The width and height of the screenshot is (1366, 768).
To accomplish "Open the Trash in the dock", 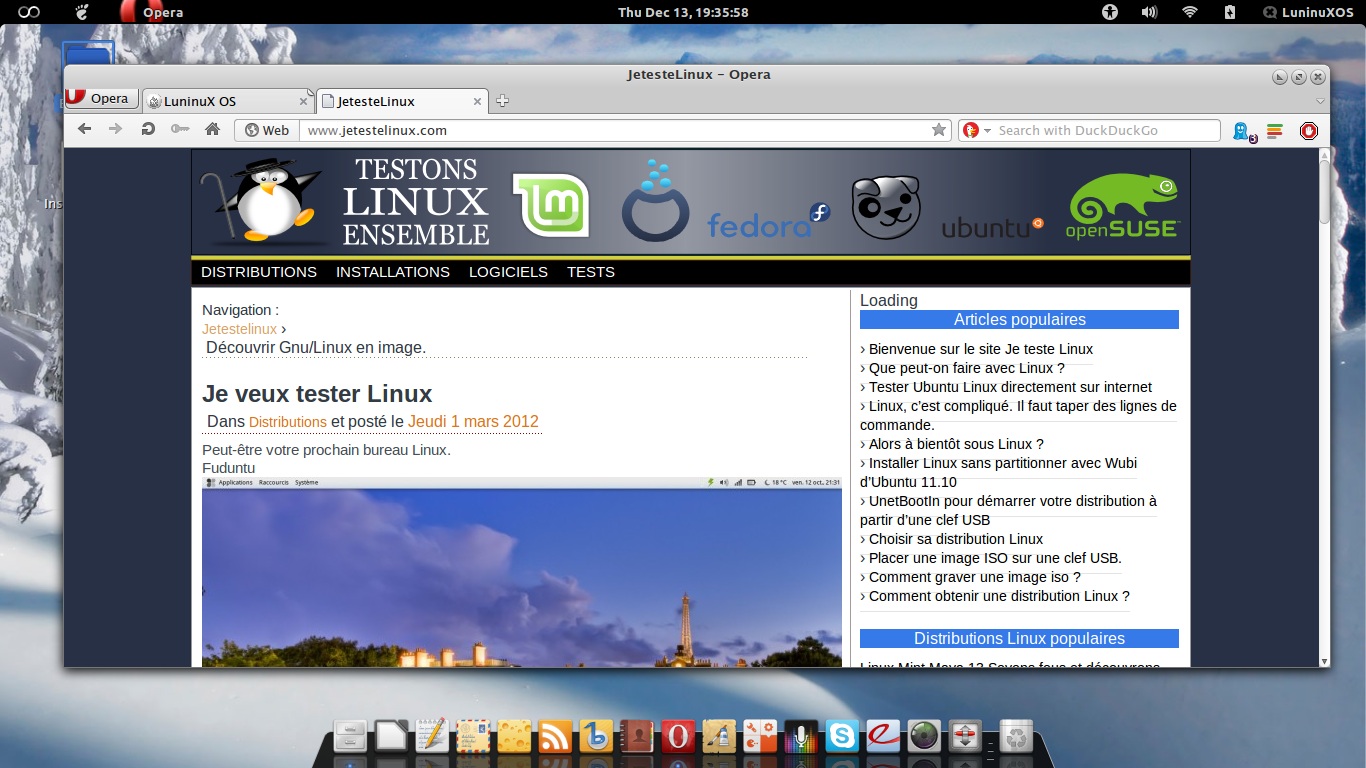I will click(1016, 737).
